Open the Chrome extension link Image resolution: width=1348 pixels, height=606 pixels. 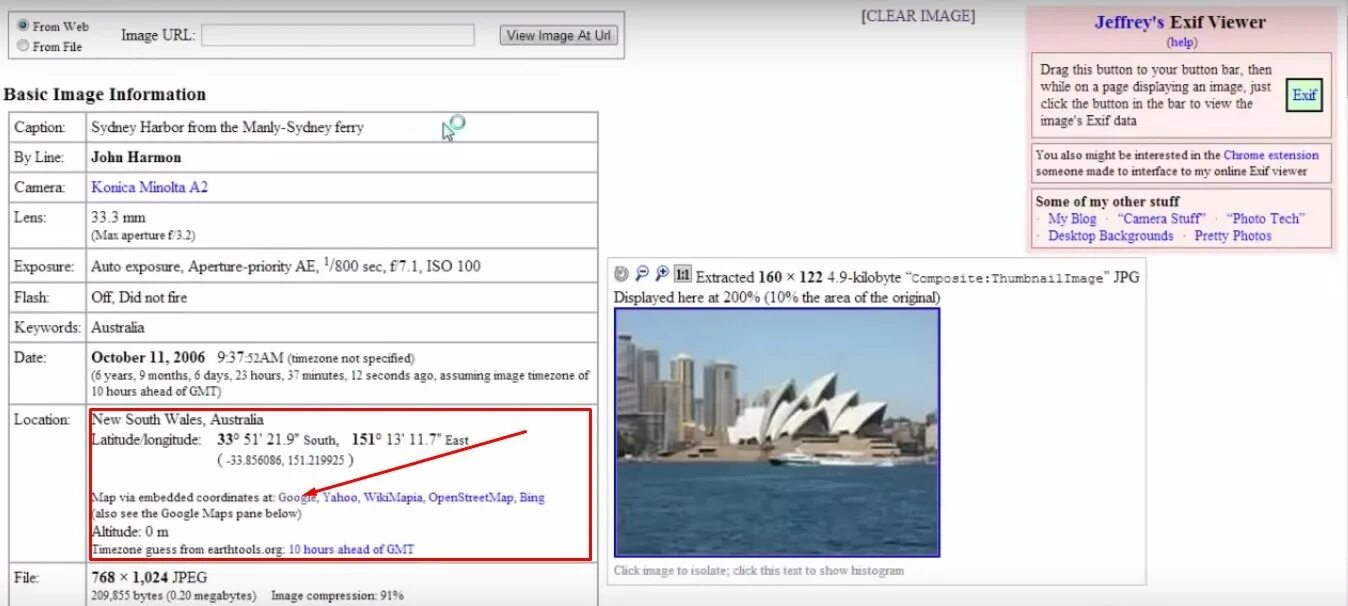click(x=1271, y=155)
